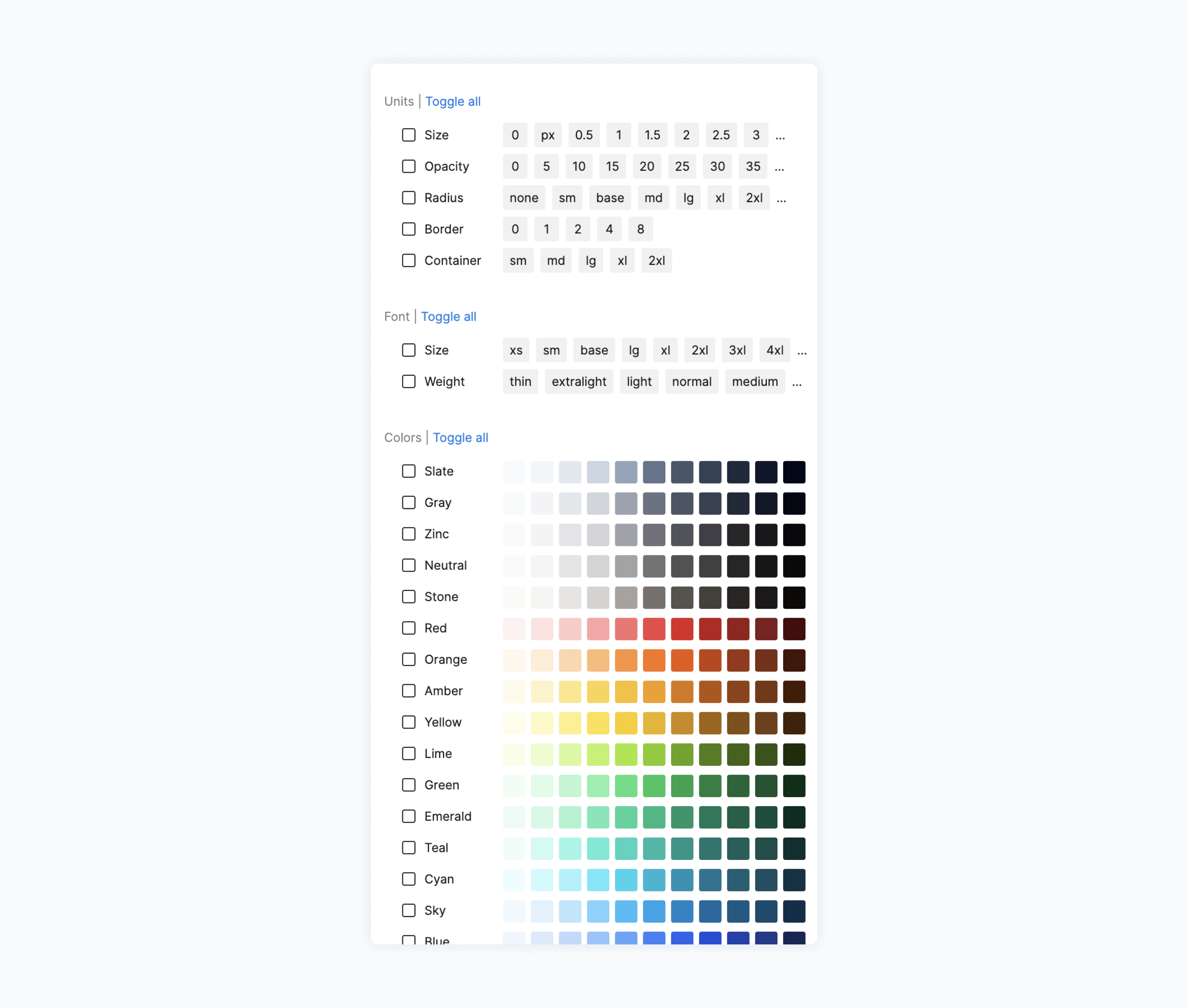
Task: Choose the darkest Neutral swatch
Action: pos(794,566)
